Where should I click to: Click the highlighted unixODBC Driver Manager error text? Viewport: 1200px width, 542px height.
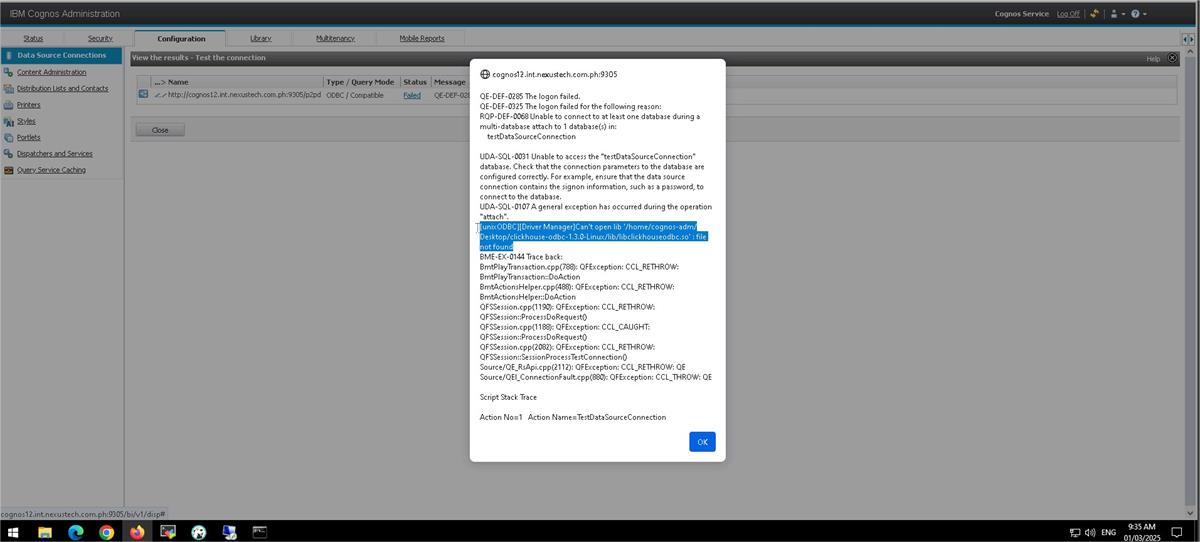point(594,236)
